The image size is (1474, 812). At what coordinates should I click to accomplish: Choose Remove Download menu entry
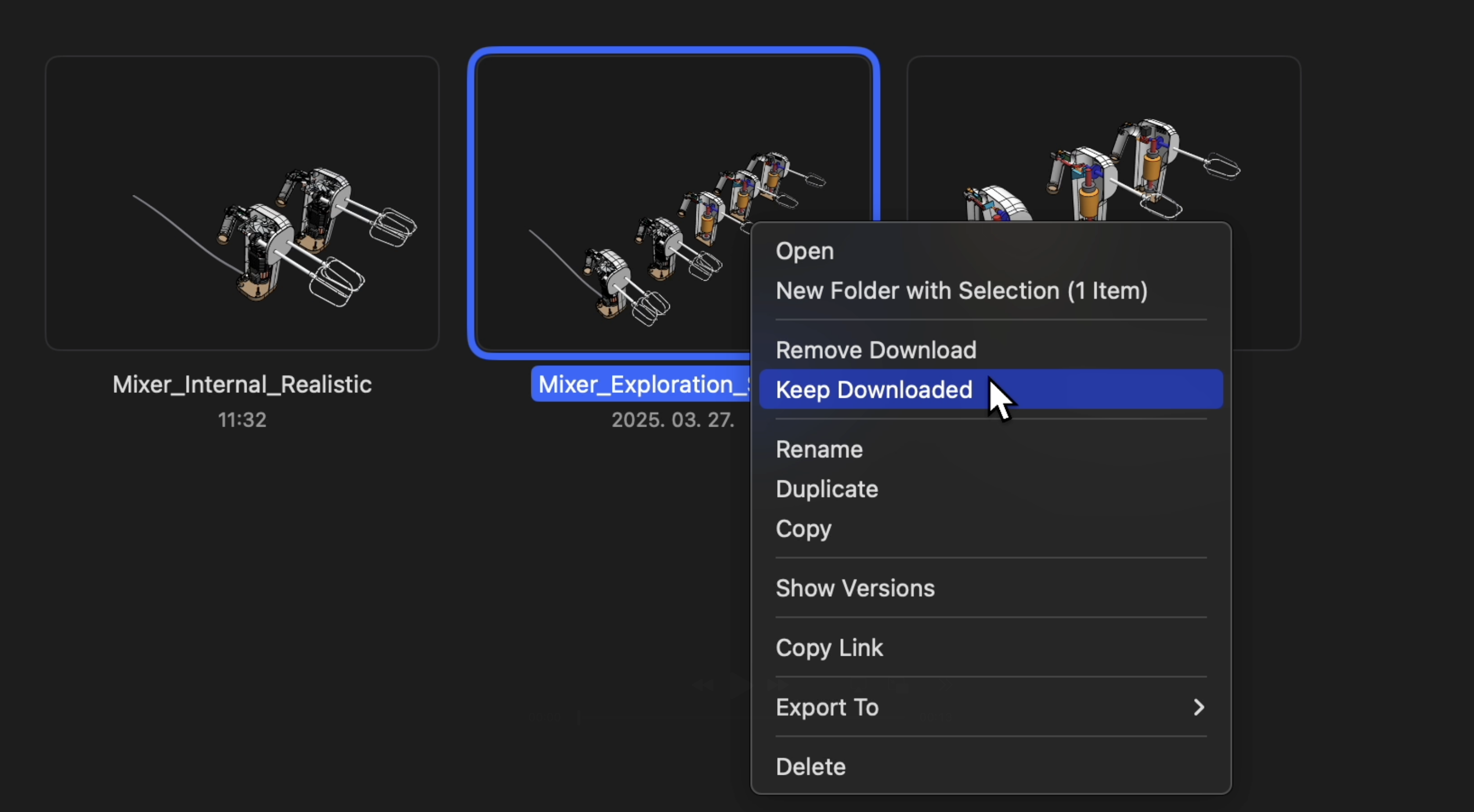click(990, 350)
